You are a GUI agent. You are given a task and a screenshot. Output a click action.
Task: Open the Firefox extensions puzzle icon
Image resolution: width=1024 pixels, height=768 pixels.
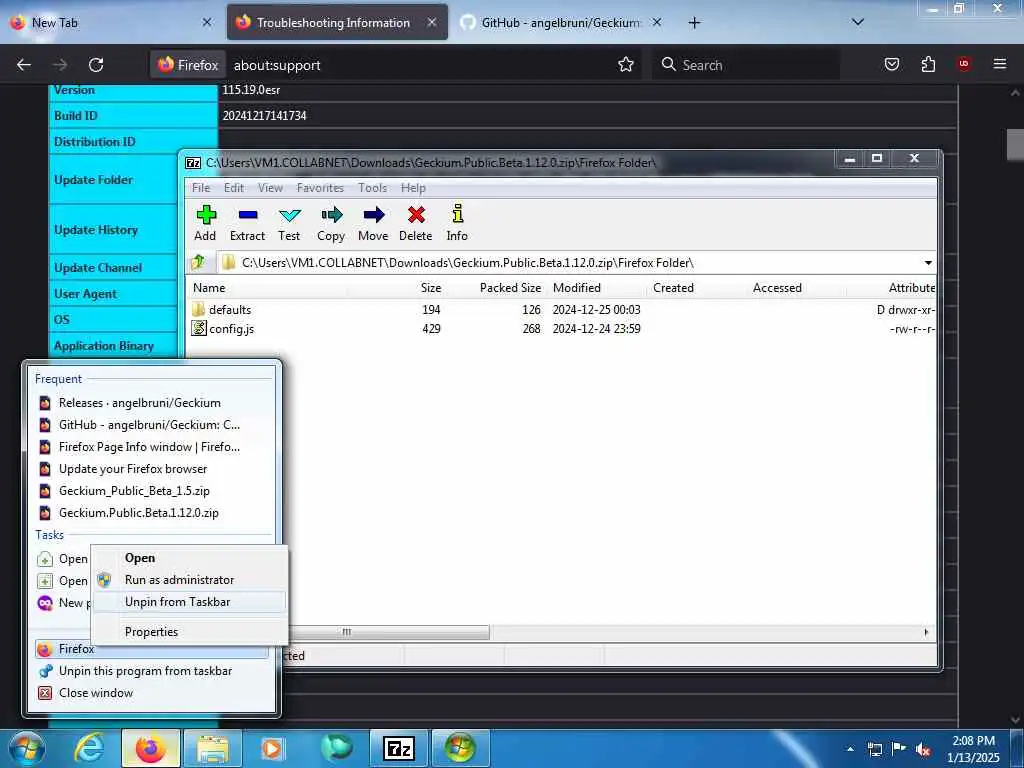928,65
